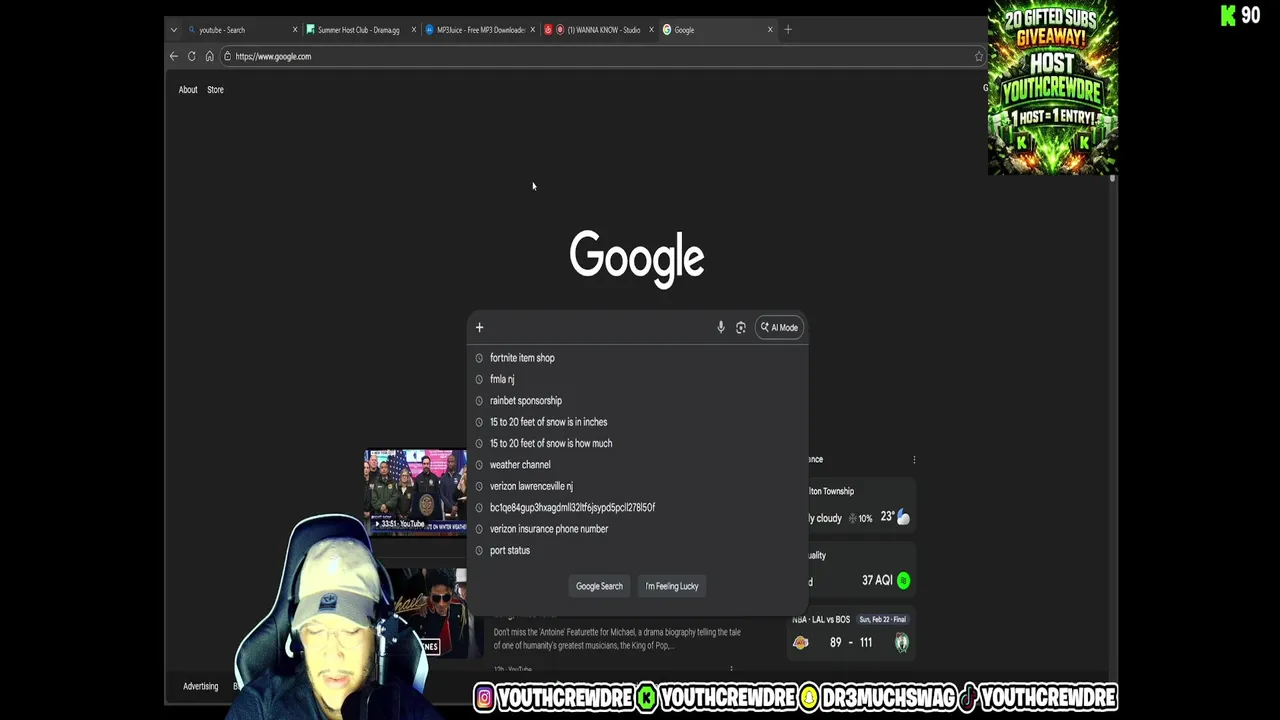This screenshot has height=720, width=1280.
Task: Reload the current page
Action: click(x=191, y=56)
